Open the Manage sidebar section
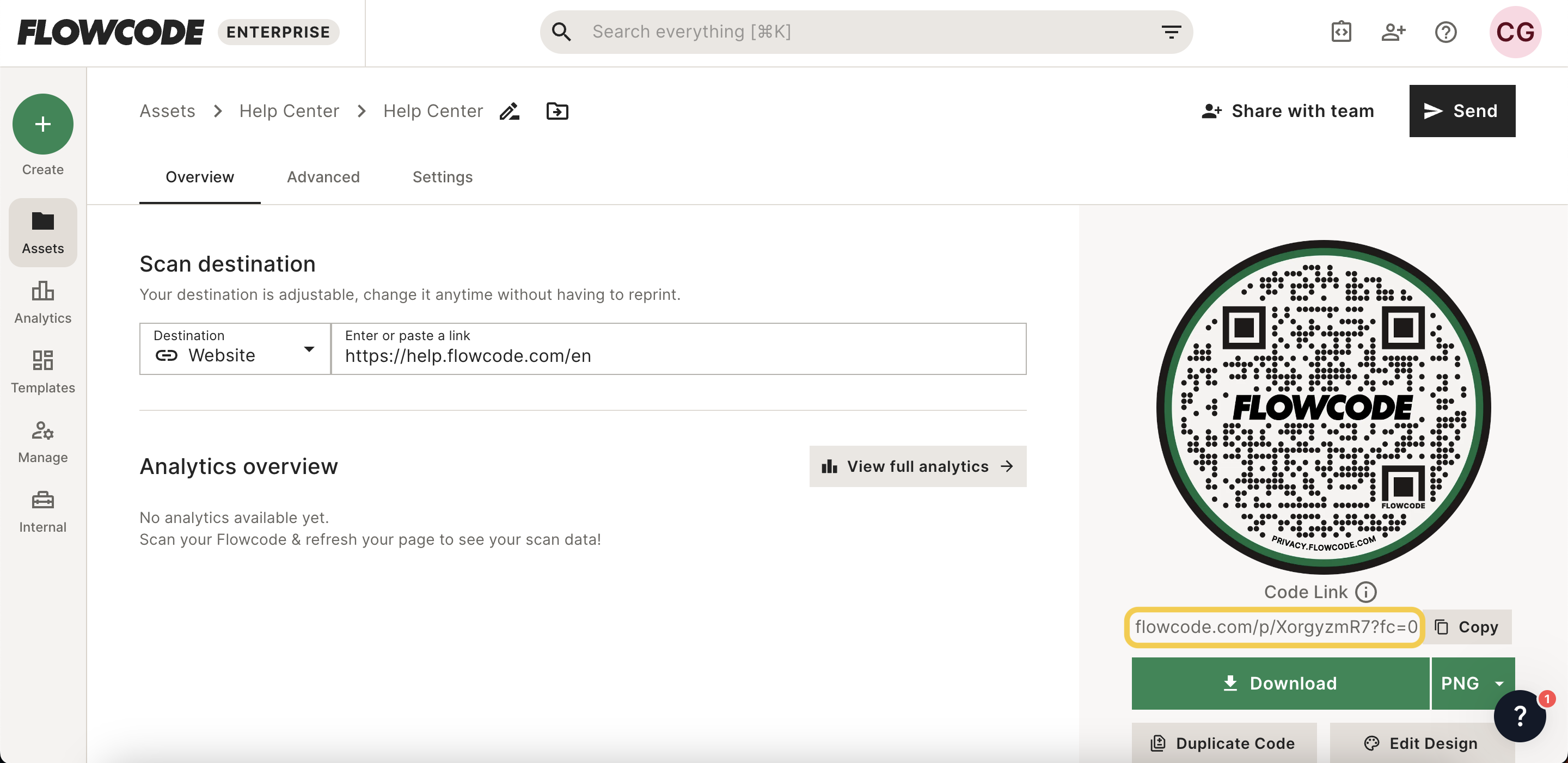The width and height of the screenshot is (1568, 763). click(x=42, y=442)
